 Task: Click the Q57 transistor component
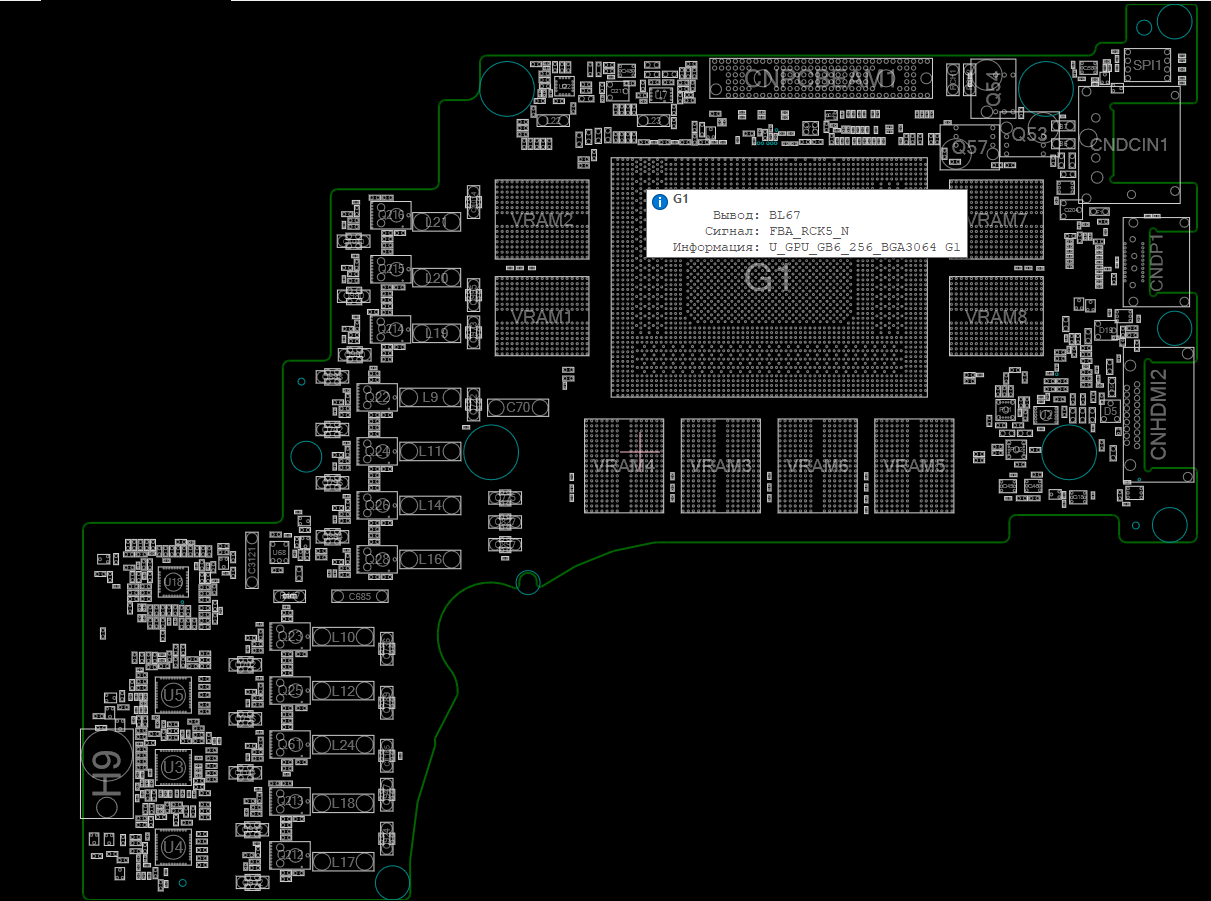click(968, 148)
